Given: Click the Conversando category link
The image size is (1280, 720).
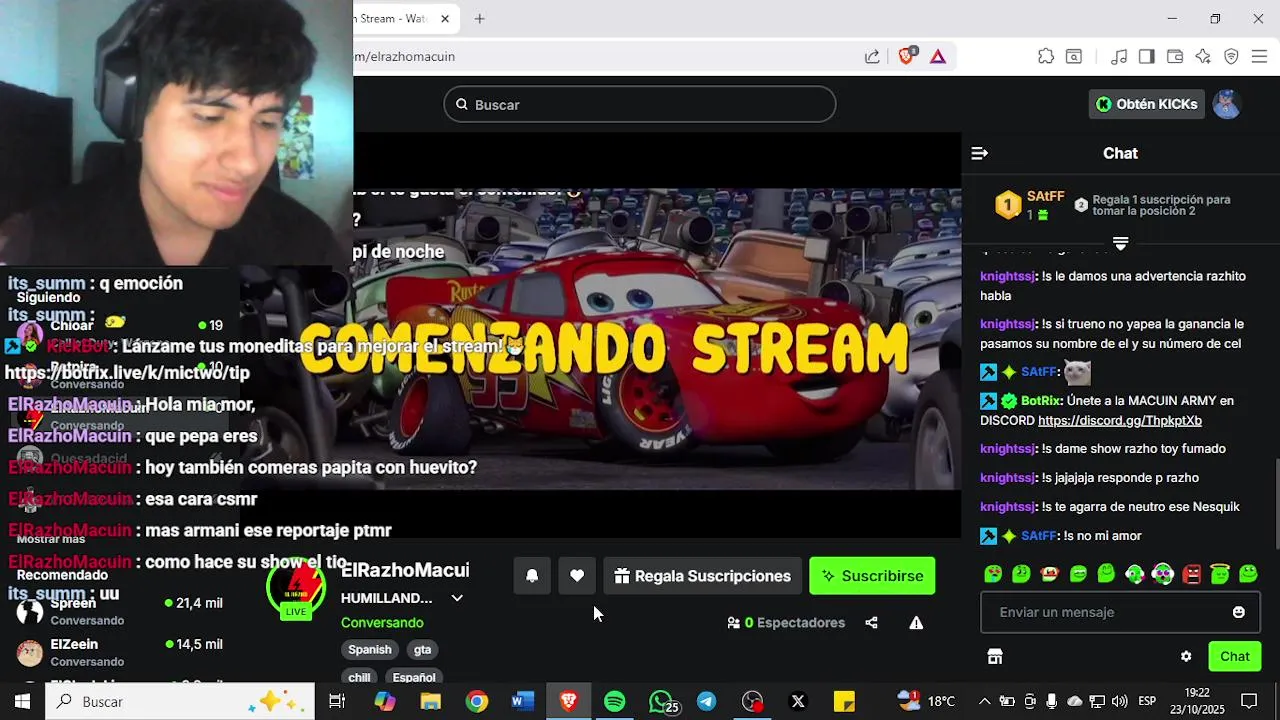Looking at the screenshot, I should point(382,623).
